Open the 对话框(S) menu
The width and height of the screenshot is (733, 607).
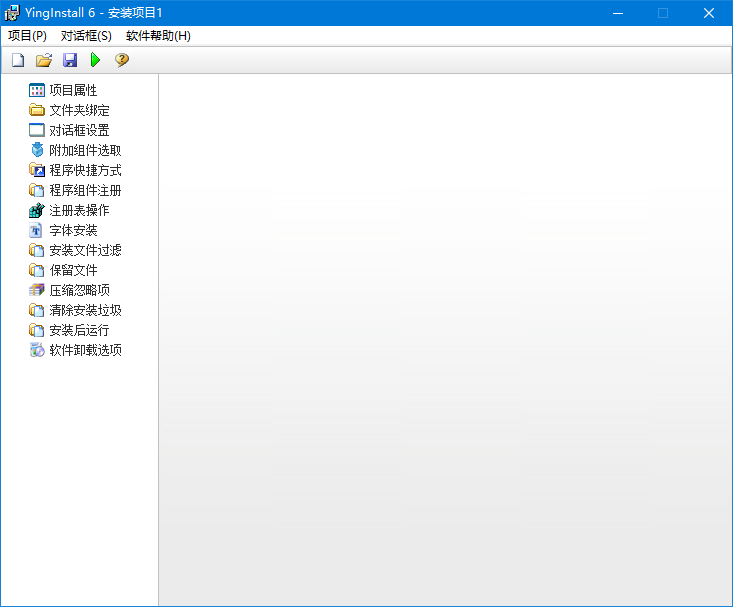tap(86, 36)
